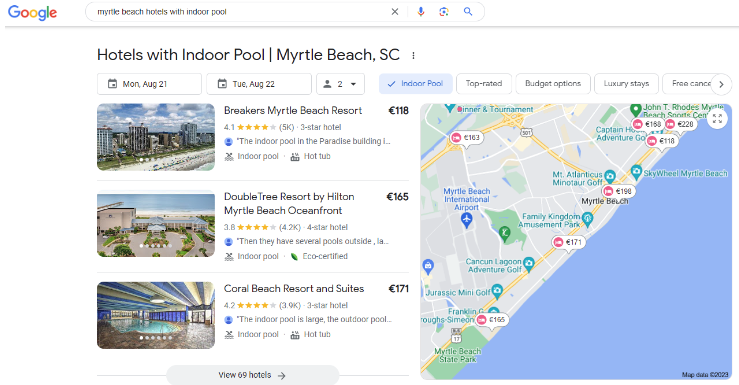Open Breakers Myrtle Beach Resort listing
739x385 pixels.
tap(293, 111)
